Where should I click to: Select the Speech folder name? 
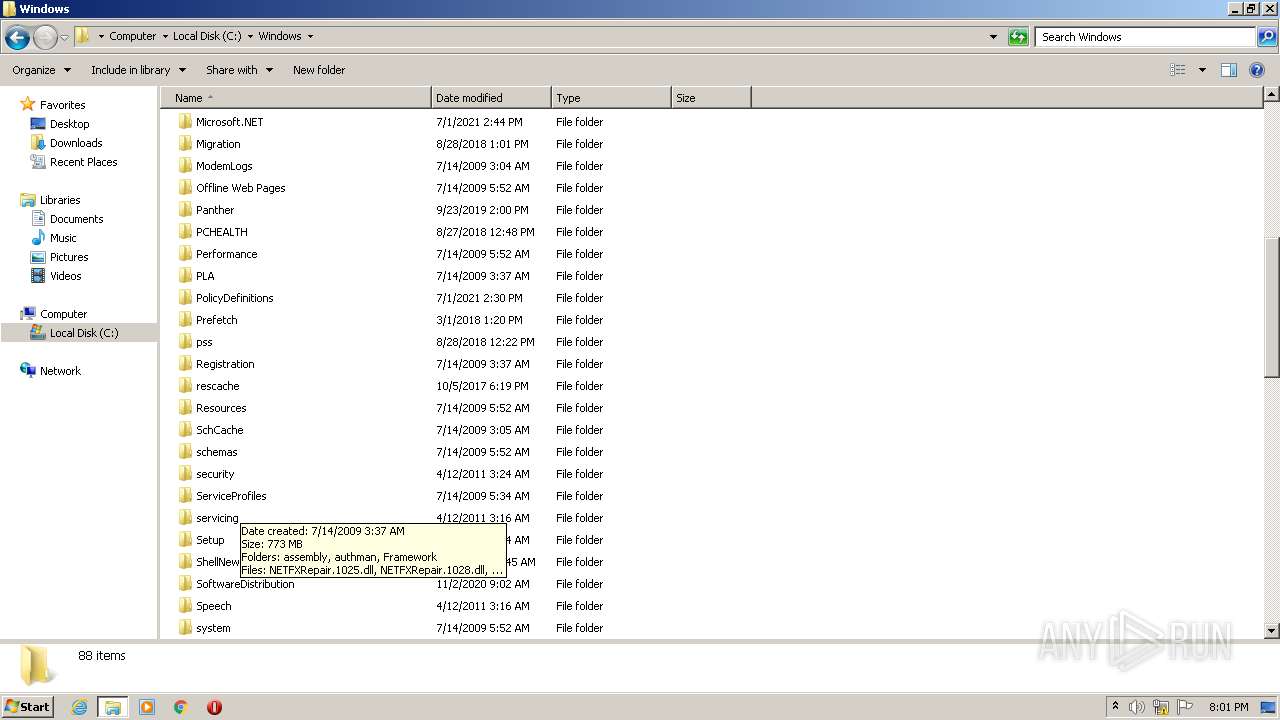pos(213,606)
